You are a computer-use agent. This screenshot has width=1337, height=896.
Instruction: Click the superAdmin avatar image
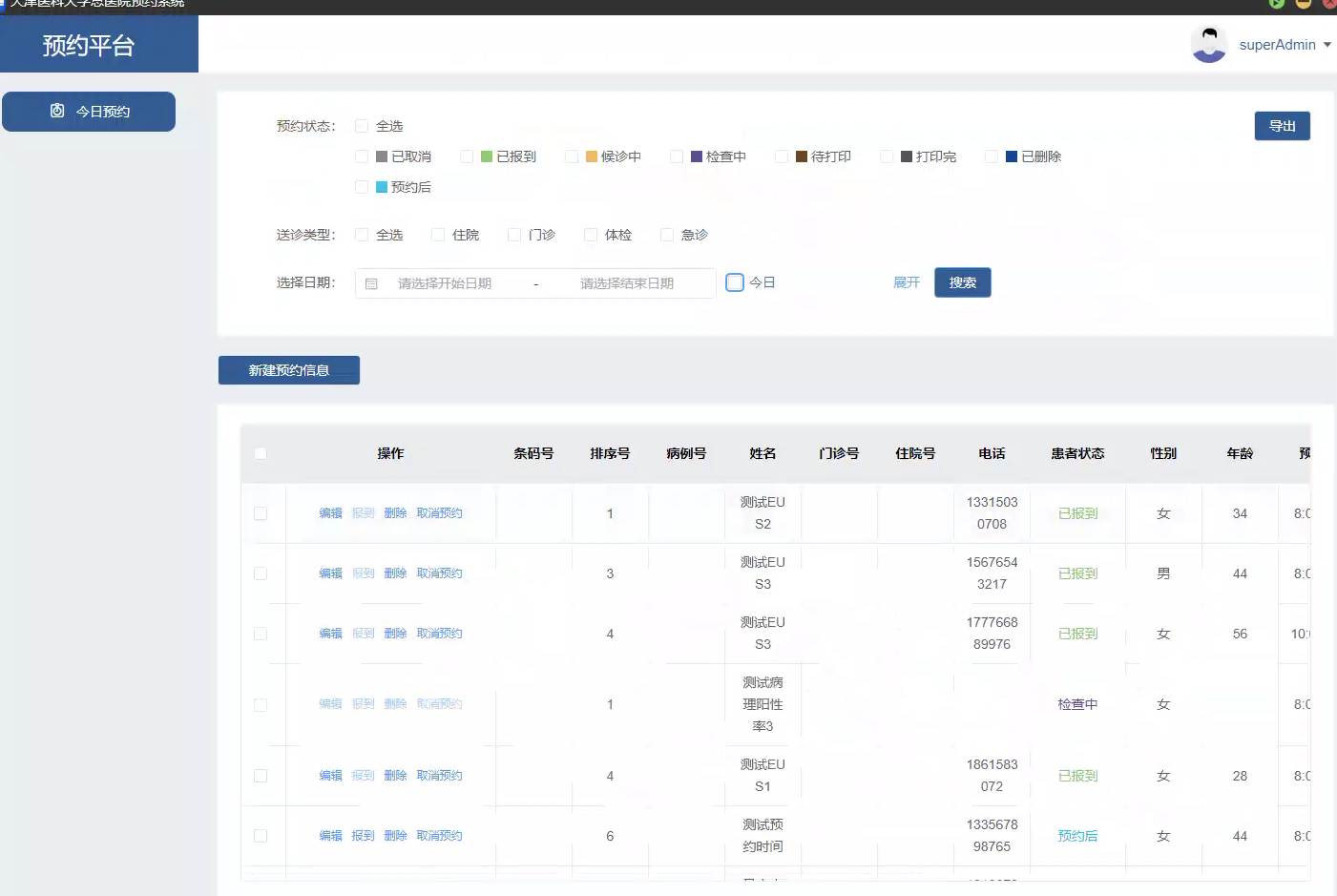[1209, 45]
